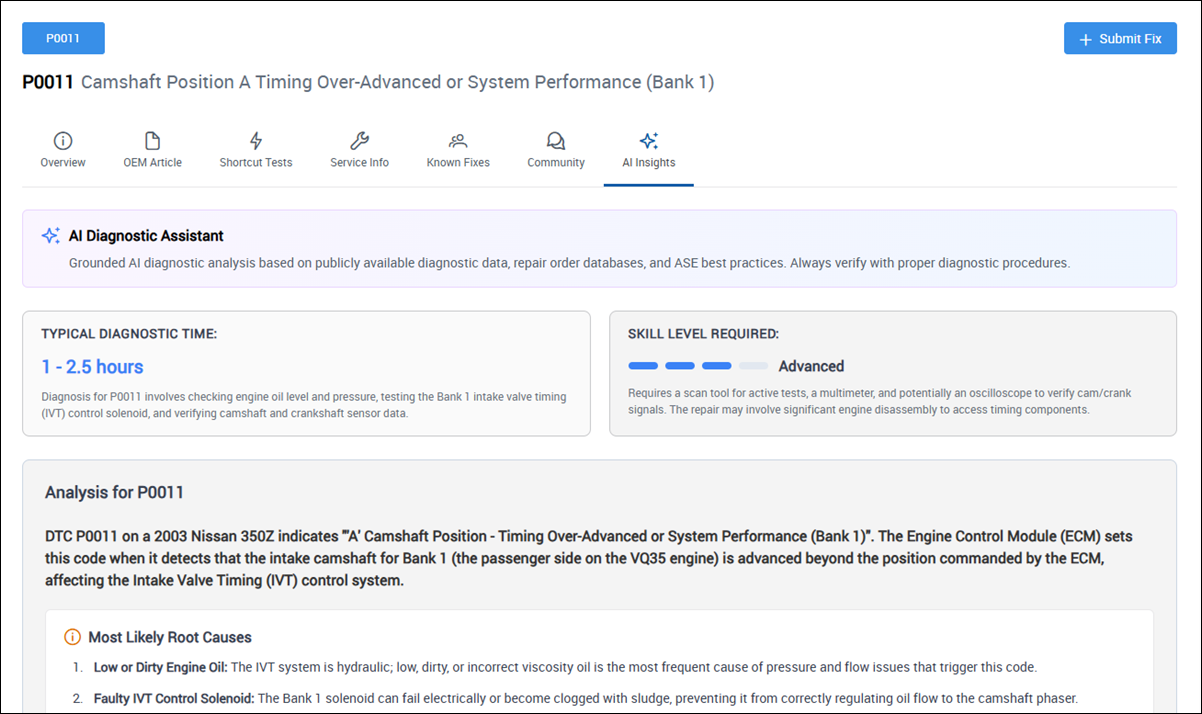Click the Community chat bubbles icon
The width and height of the screenshot is (1202, 714).
[x=556, y=140]
